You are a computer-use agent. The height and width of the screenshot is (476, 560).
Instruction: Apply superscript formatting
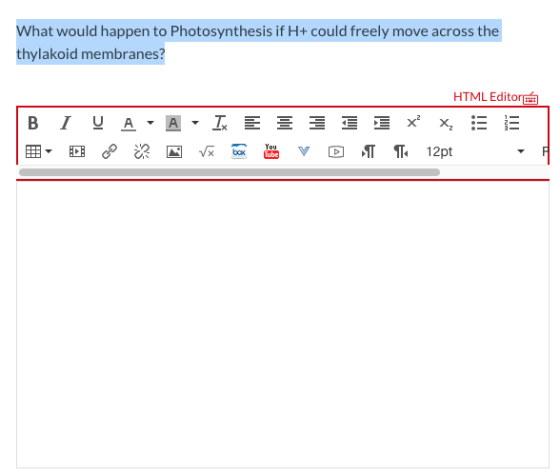(414, 122)
